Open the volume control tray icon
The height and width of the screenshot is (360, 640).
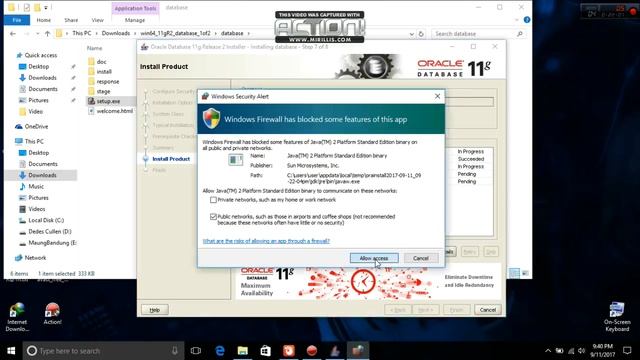coord(582,351)
